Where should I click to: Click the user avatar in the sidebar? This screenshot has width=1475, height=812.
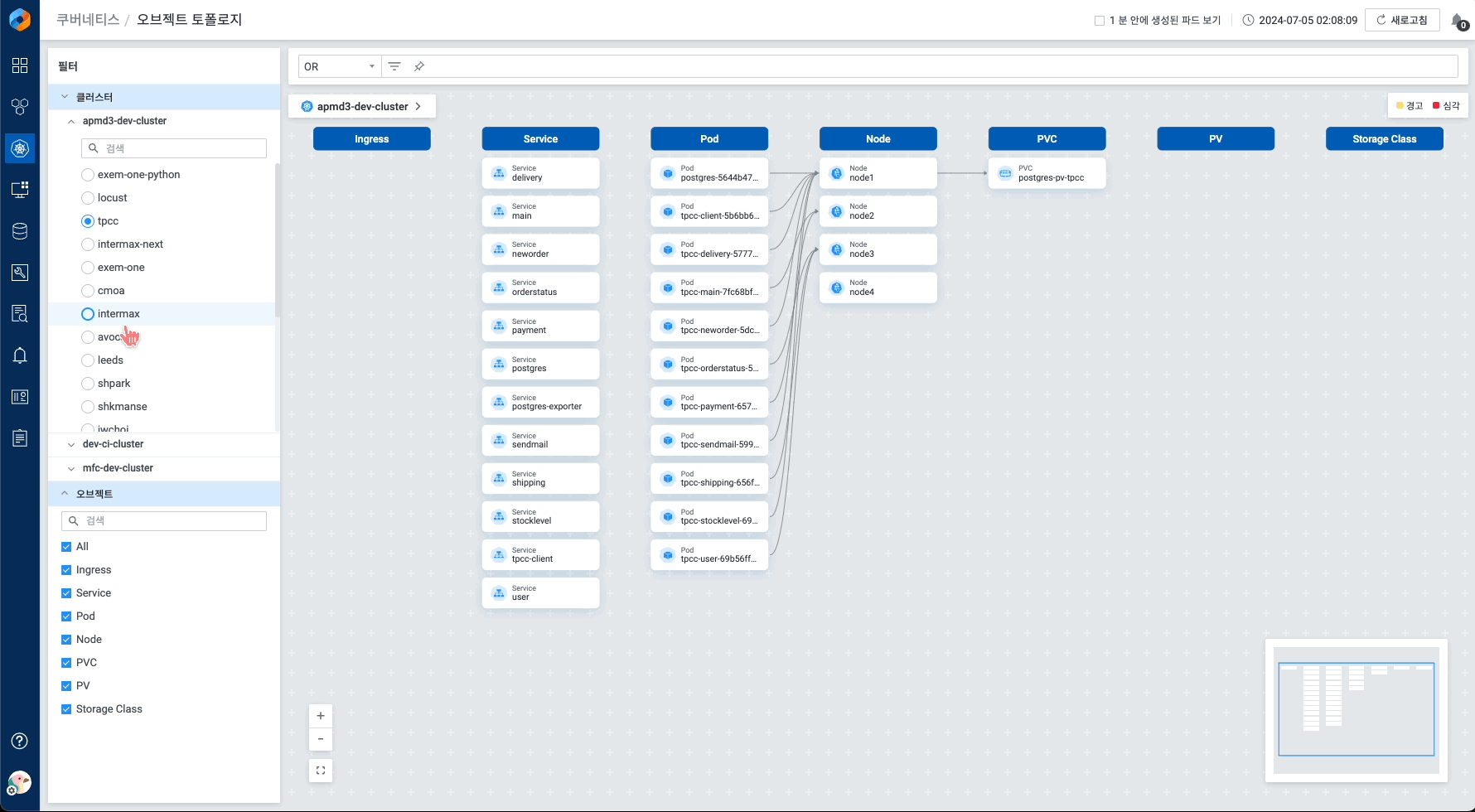(x=20, y=782)
